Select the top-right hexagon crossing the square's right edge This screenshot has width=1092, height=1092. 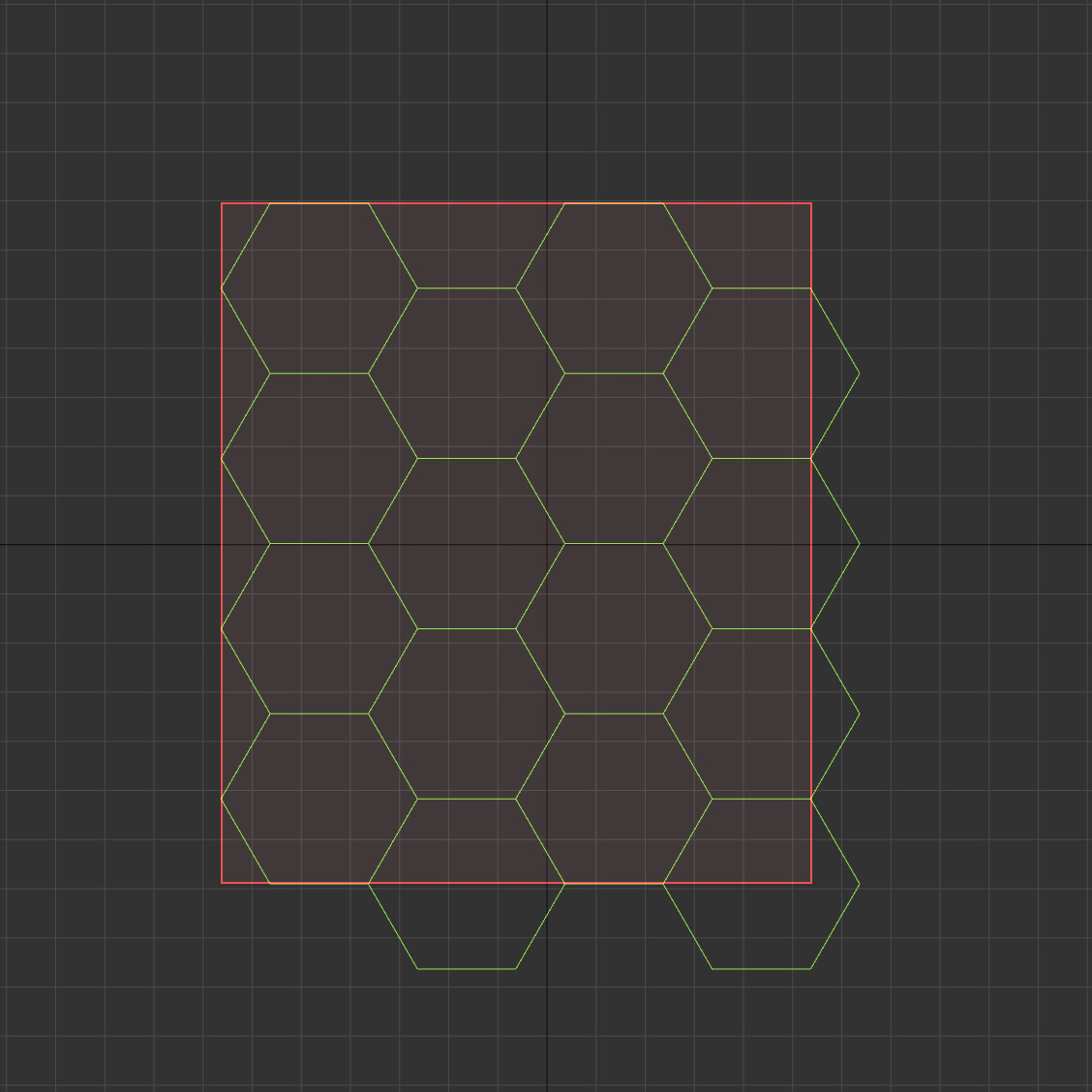[761, 374]
